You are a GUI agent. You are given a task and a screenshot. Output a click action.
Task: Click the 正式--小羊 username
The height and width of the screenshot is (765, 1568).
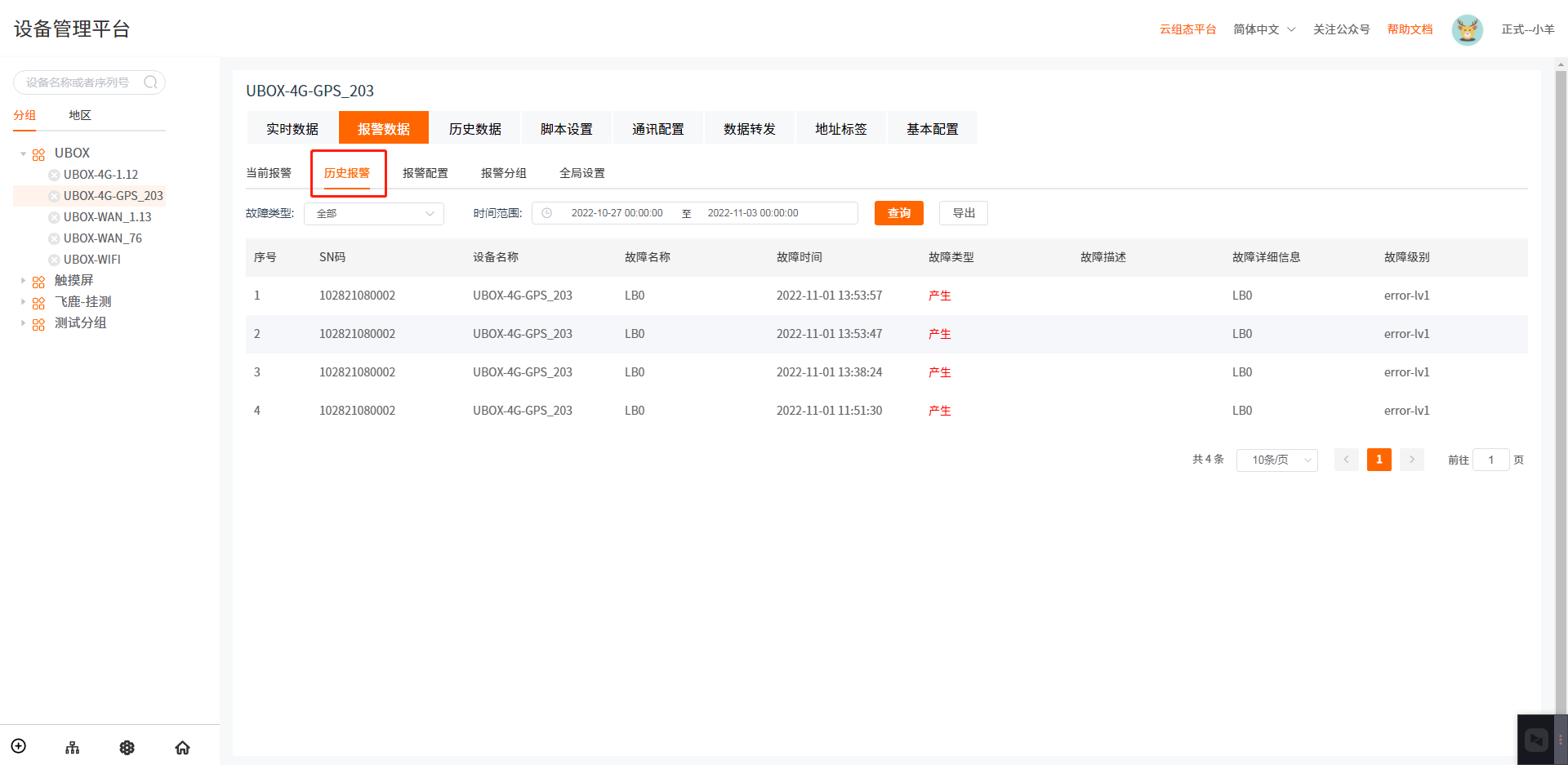point(1528,29)
